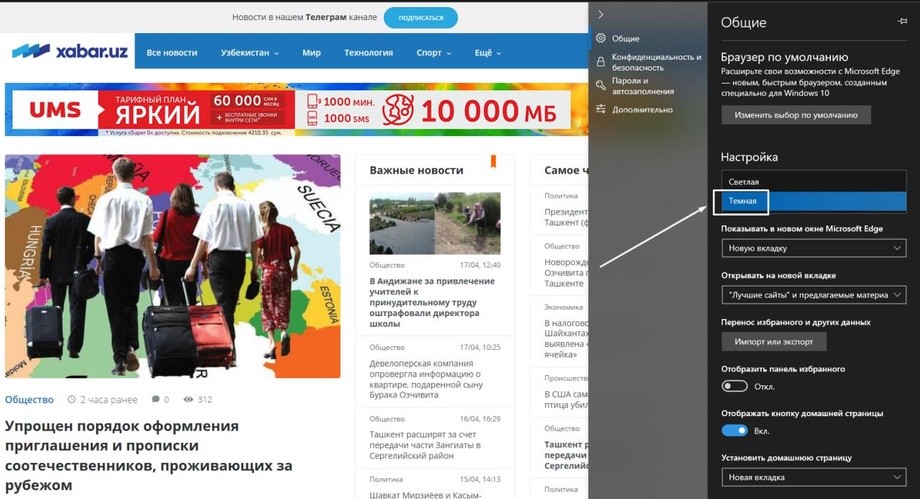
Task: Pin the settings pane with pin icon
Action: point(902,22)
